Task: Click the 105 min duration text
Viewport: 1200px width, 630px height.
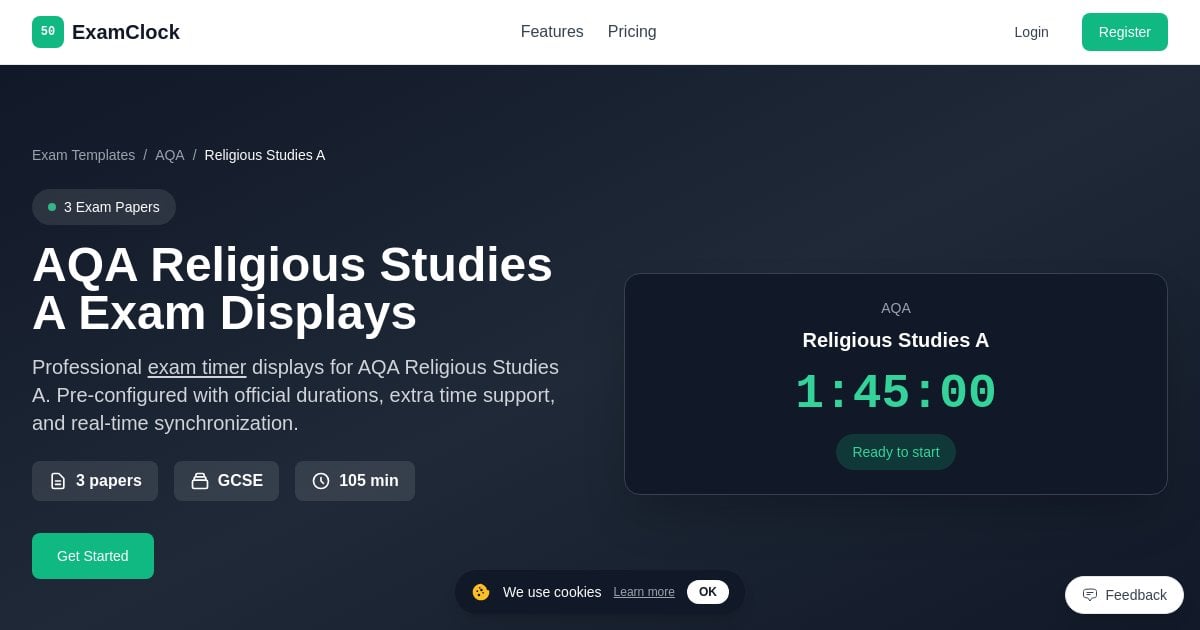Action: coord(369,481)
